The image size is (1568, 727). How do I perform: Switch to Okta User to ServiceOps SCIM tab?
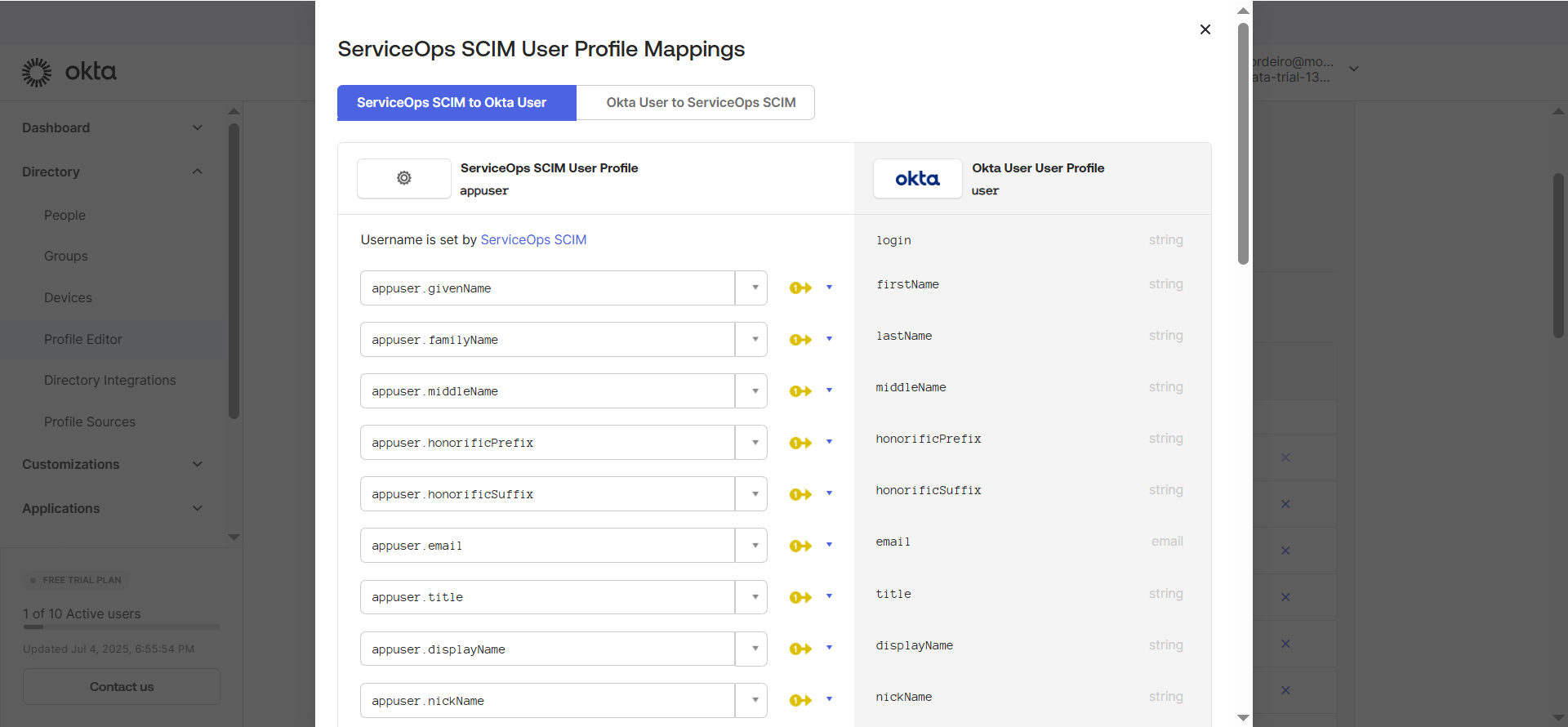click(701, 103)
